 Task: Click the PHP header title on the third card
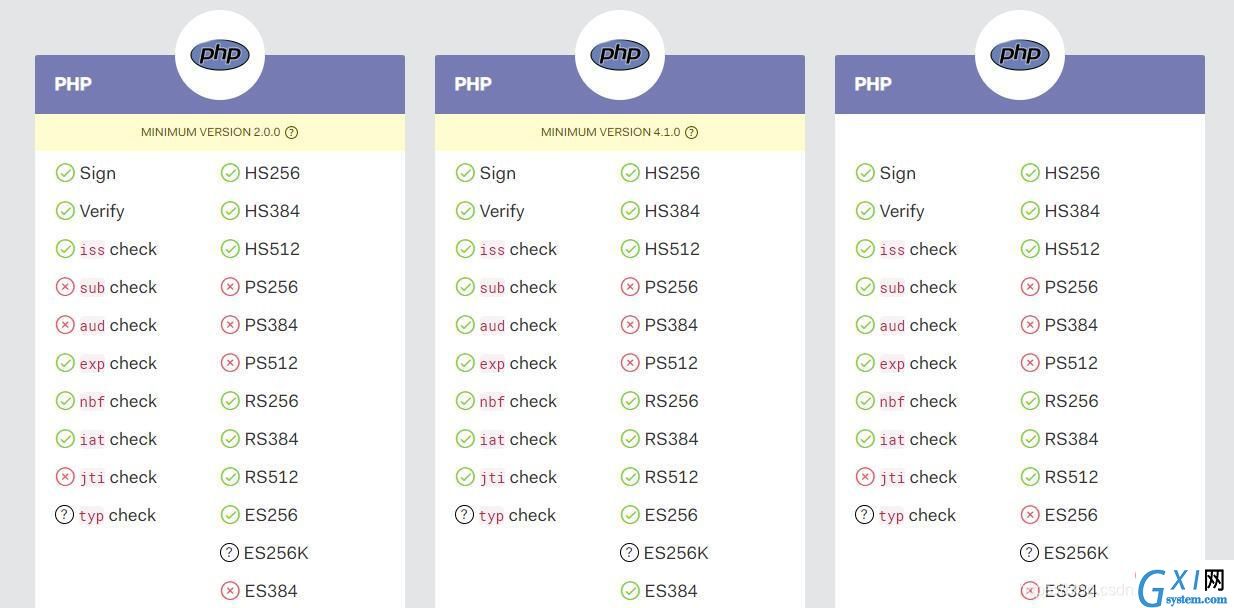click(873, 84)
